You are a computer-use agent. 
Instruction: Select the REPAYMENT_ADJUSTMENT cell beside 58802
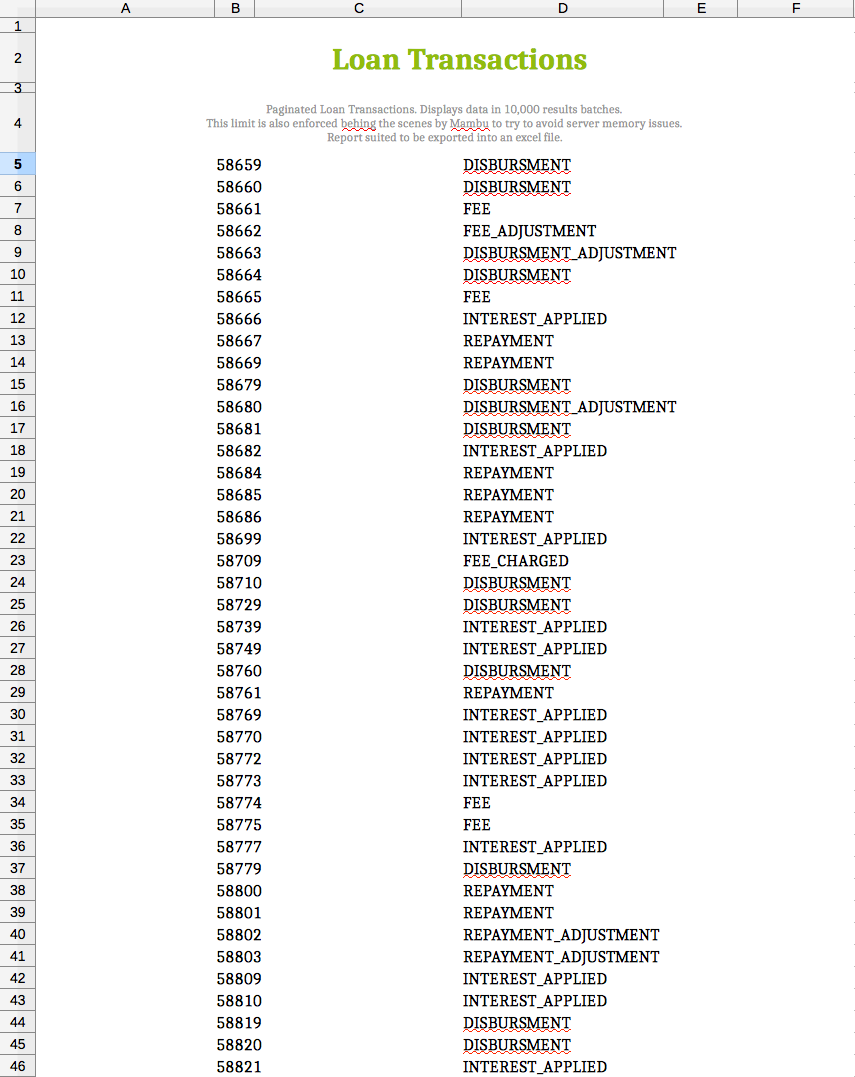[560, 934]
